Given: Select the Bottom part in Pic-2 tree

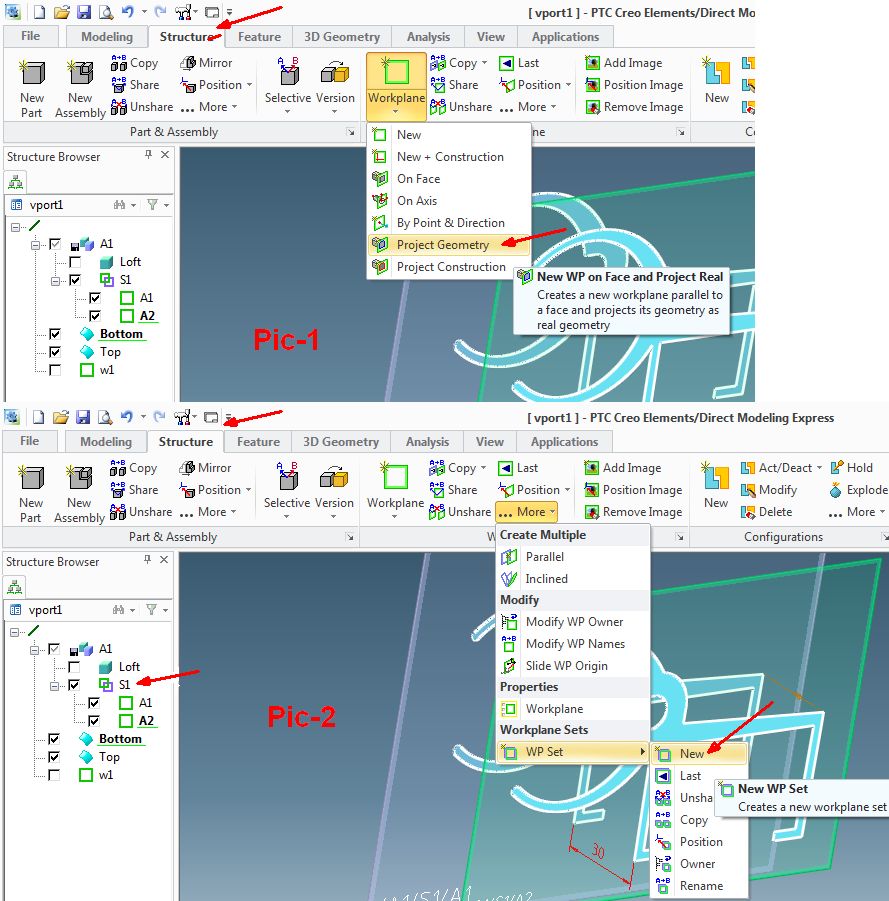Looking at the screenshot, I should 120,739.
